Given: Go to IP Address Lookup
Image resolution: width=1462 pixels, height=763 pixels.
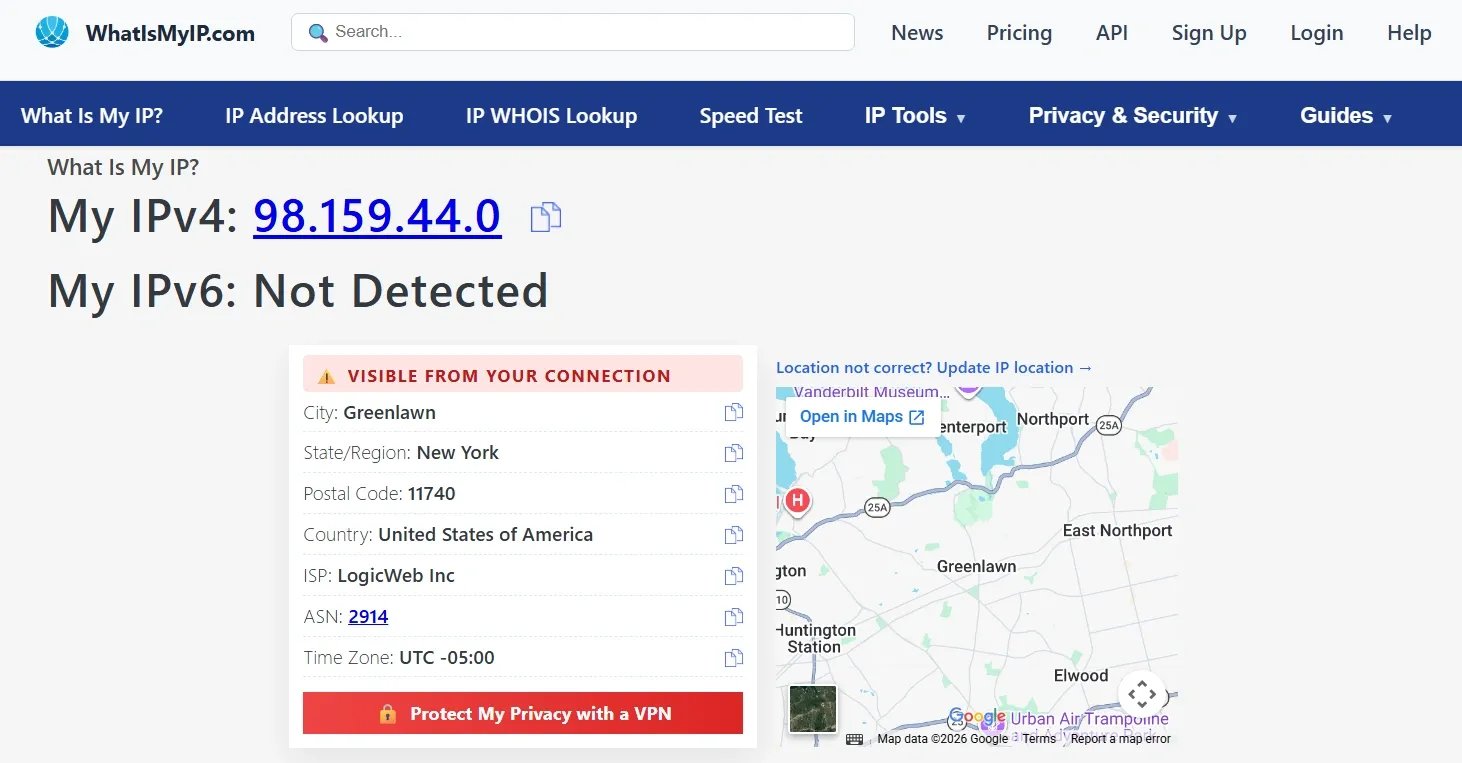Looking at the screenshot, I should [314, 116].
